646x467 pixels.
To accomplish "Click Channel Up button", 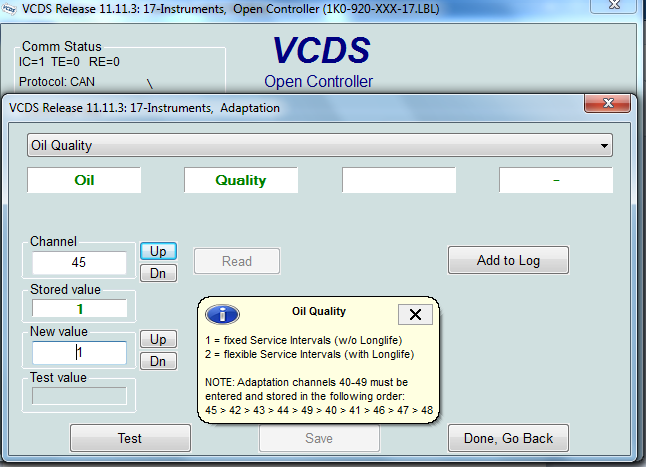I will click(x=158, y=251).
